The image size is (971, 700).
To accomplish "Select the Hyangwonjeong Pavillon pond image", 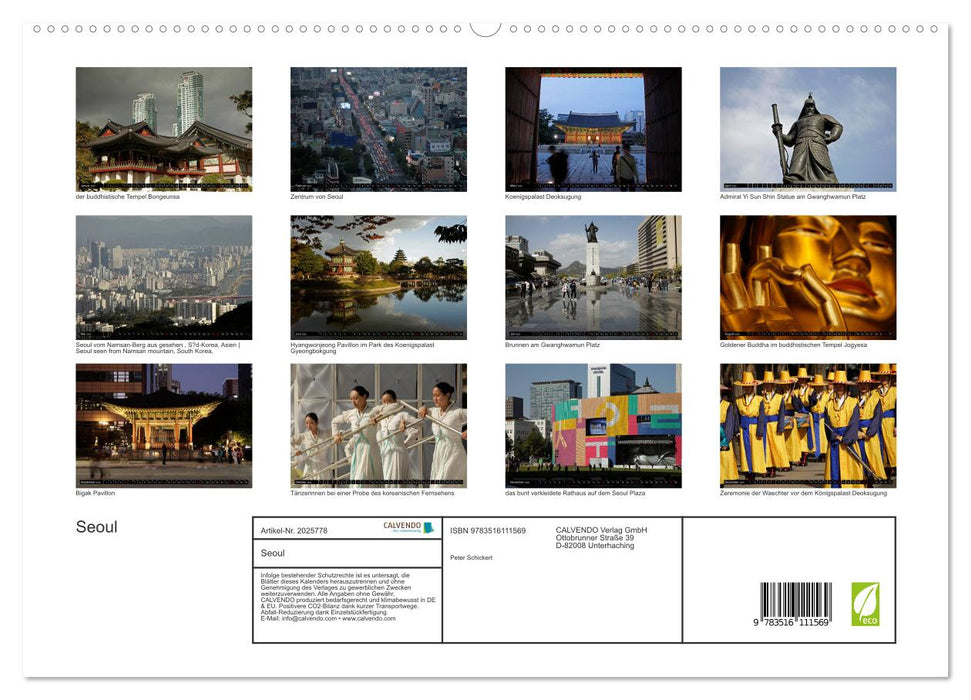I will [x=377, y=276].
